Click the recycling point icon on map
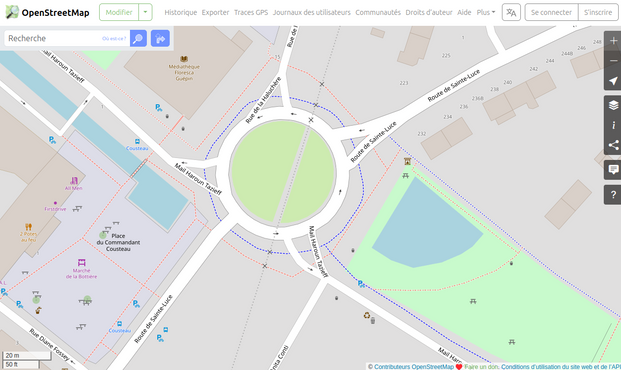Image resolution: width=621 pixels, height=370 pixels. pos(367,315)
